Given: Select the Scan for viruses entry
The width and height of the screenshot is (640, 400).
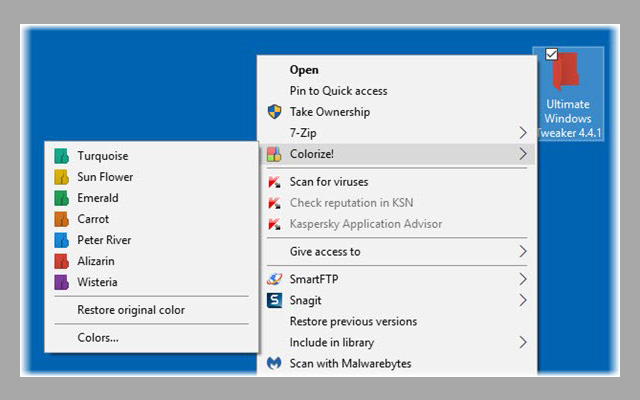Looking at the screenshot, I should (x=397, y=182).
